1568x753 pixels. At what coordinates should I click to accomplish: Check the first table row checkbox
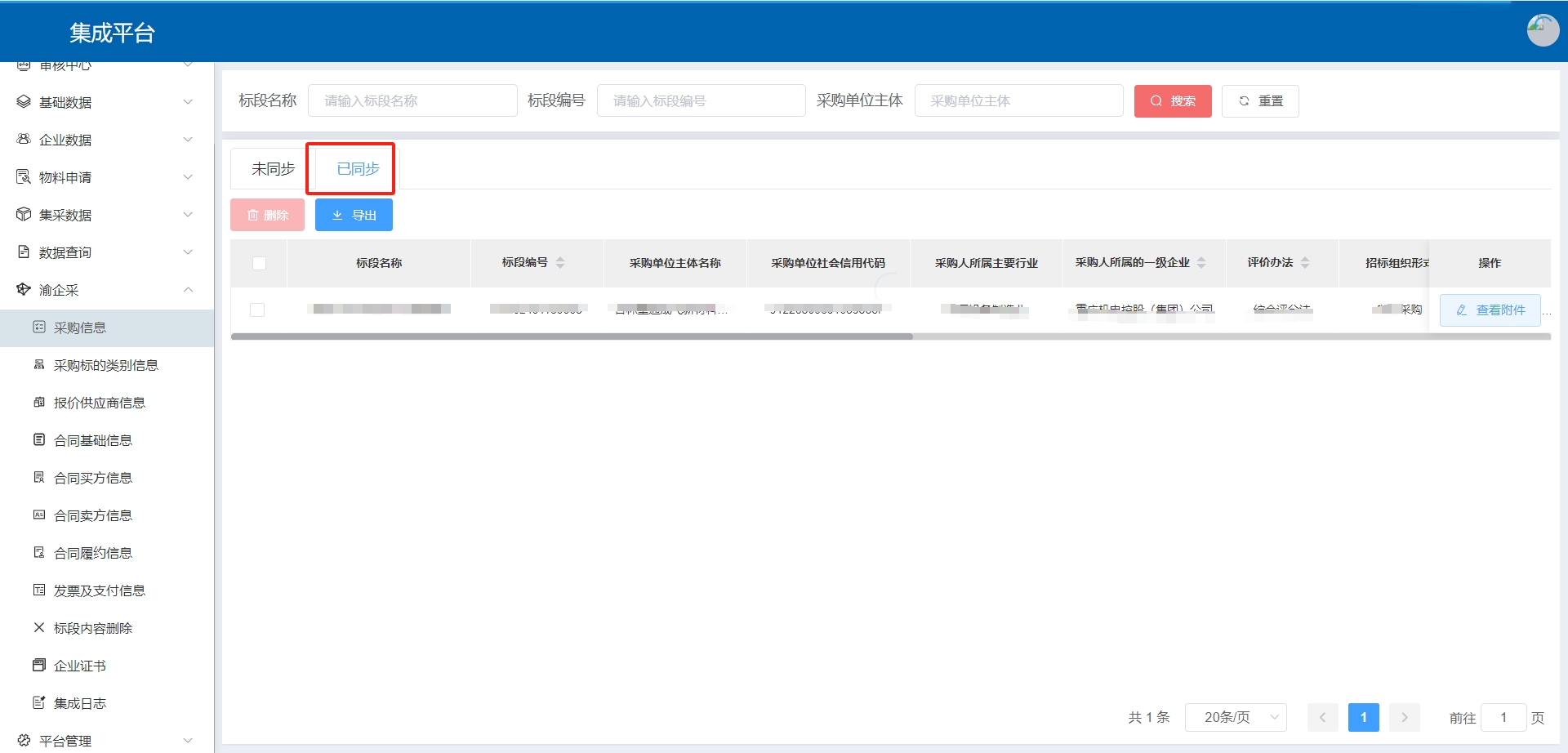click(x=257, y=310)
